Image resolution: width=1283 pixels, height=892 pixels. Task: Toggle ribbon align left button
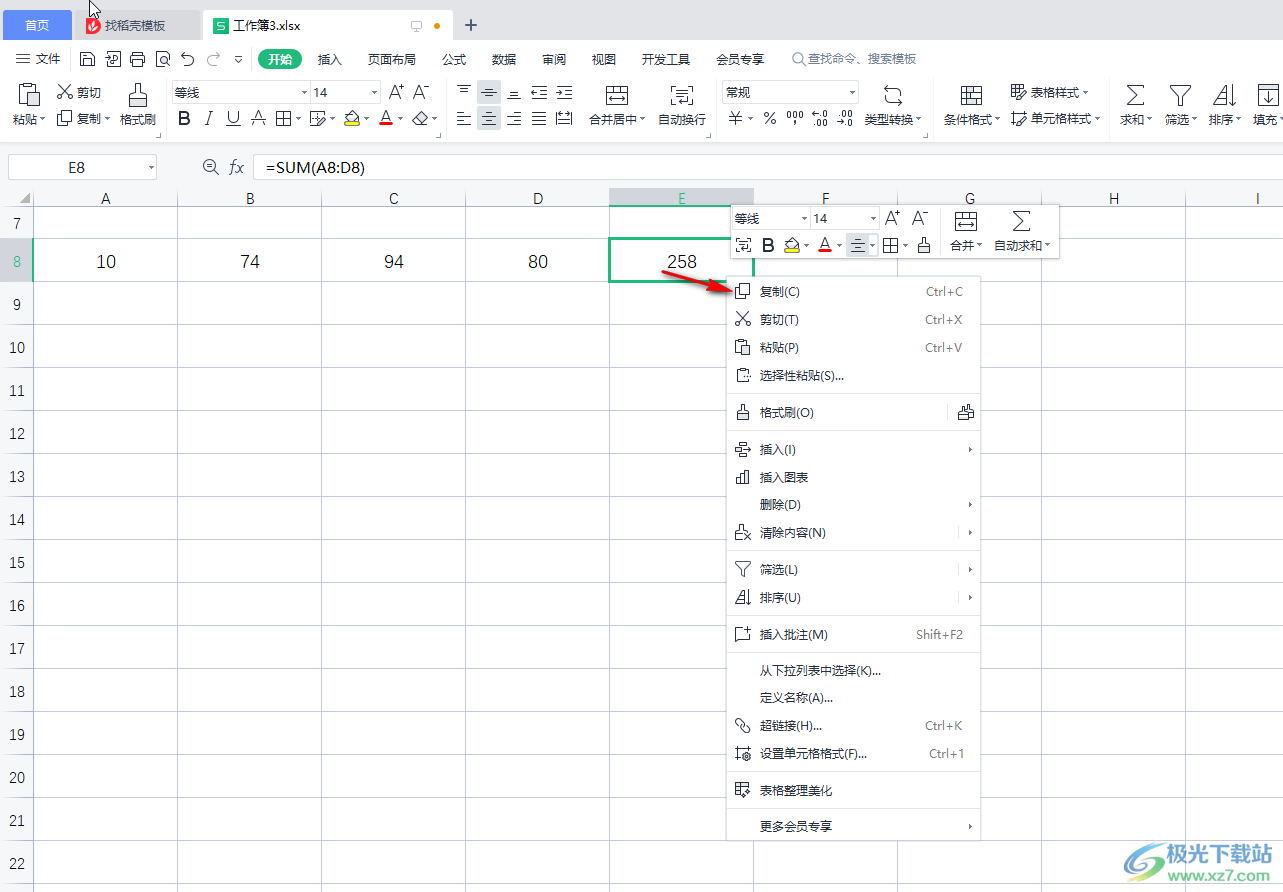point(463,119)
